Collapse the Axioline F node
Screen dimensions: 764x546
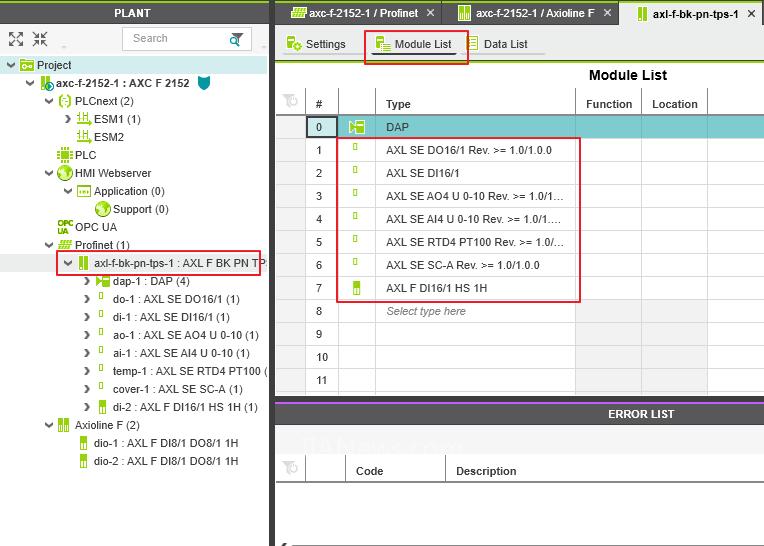tap(49, 425)
